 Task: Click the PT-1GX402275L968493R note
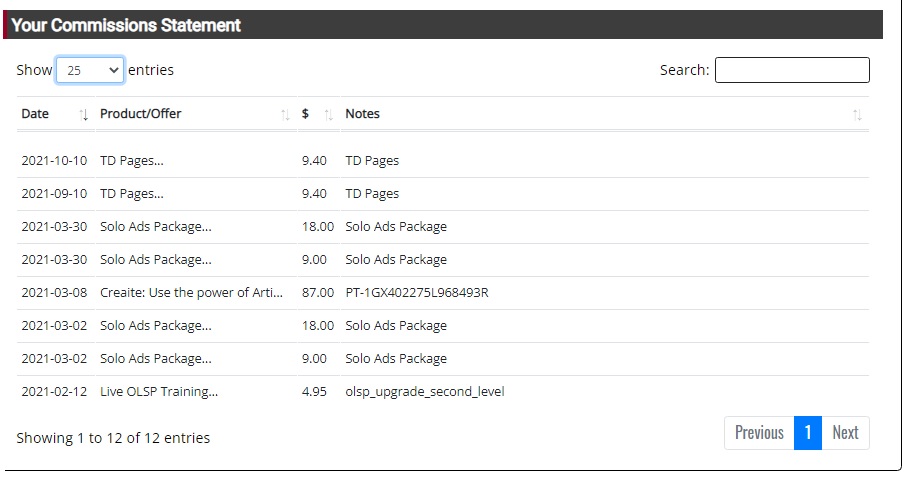click(x=417, y=293)
